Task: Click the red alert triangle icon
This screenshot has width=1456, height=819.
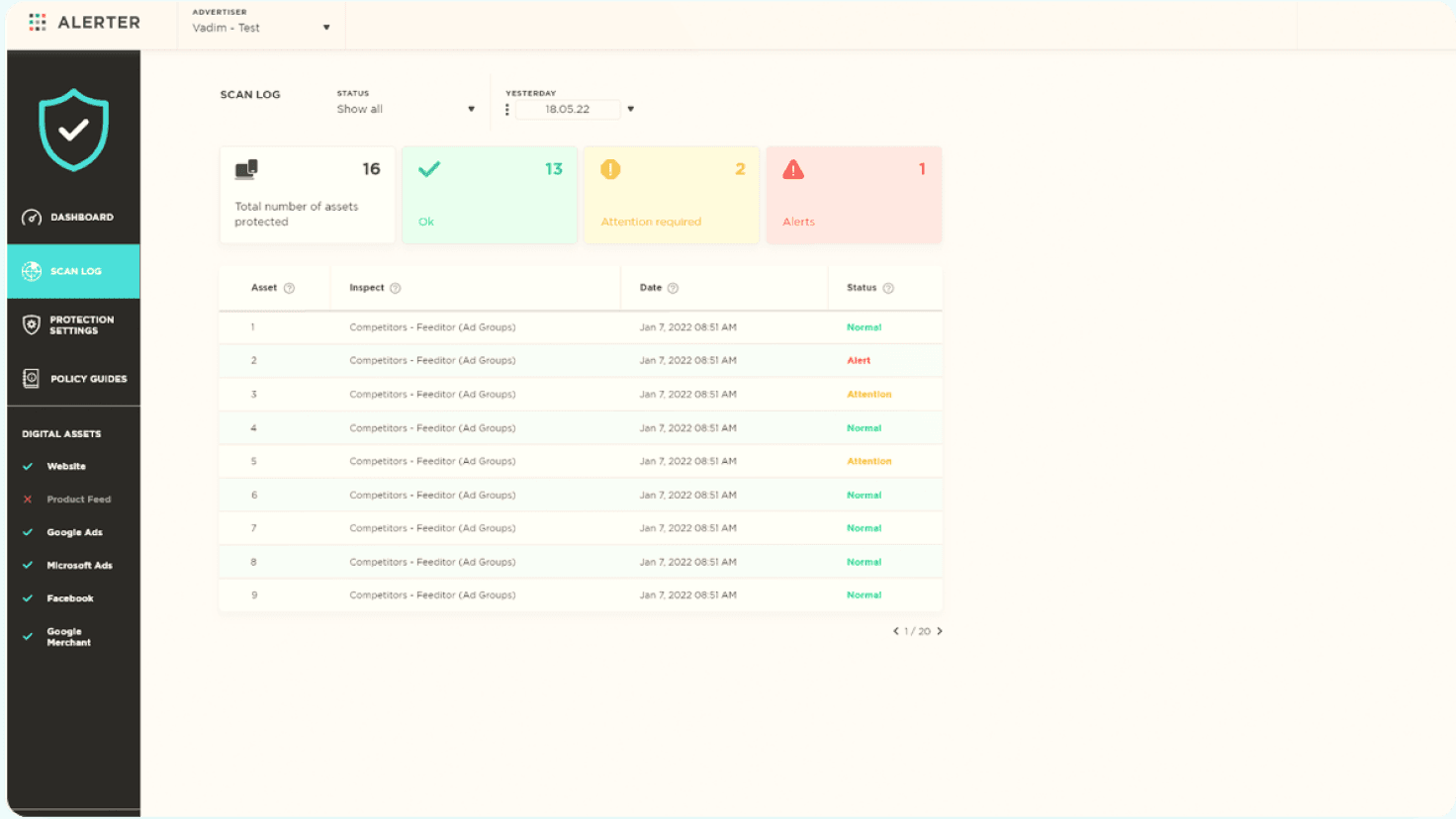Action: pyautogui.click(x=793, y=169)
